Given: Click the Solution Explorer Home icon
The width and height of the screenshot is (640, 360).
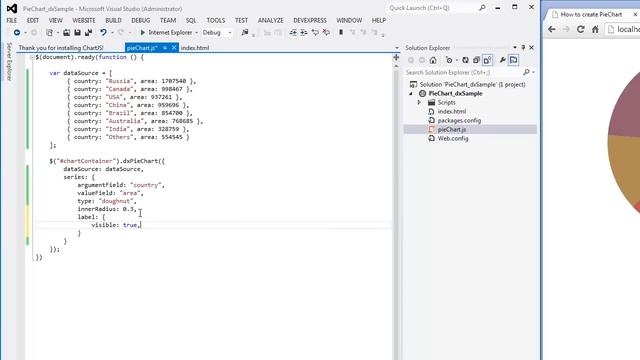Looking at the screenshot, I should 433,60.
